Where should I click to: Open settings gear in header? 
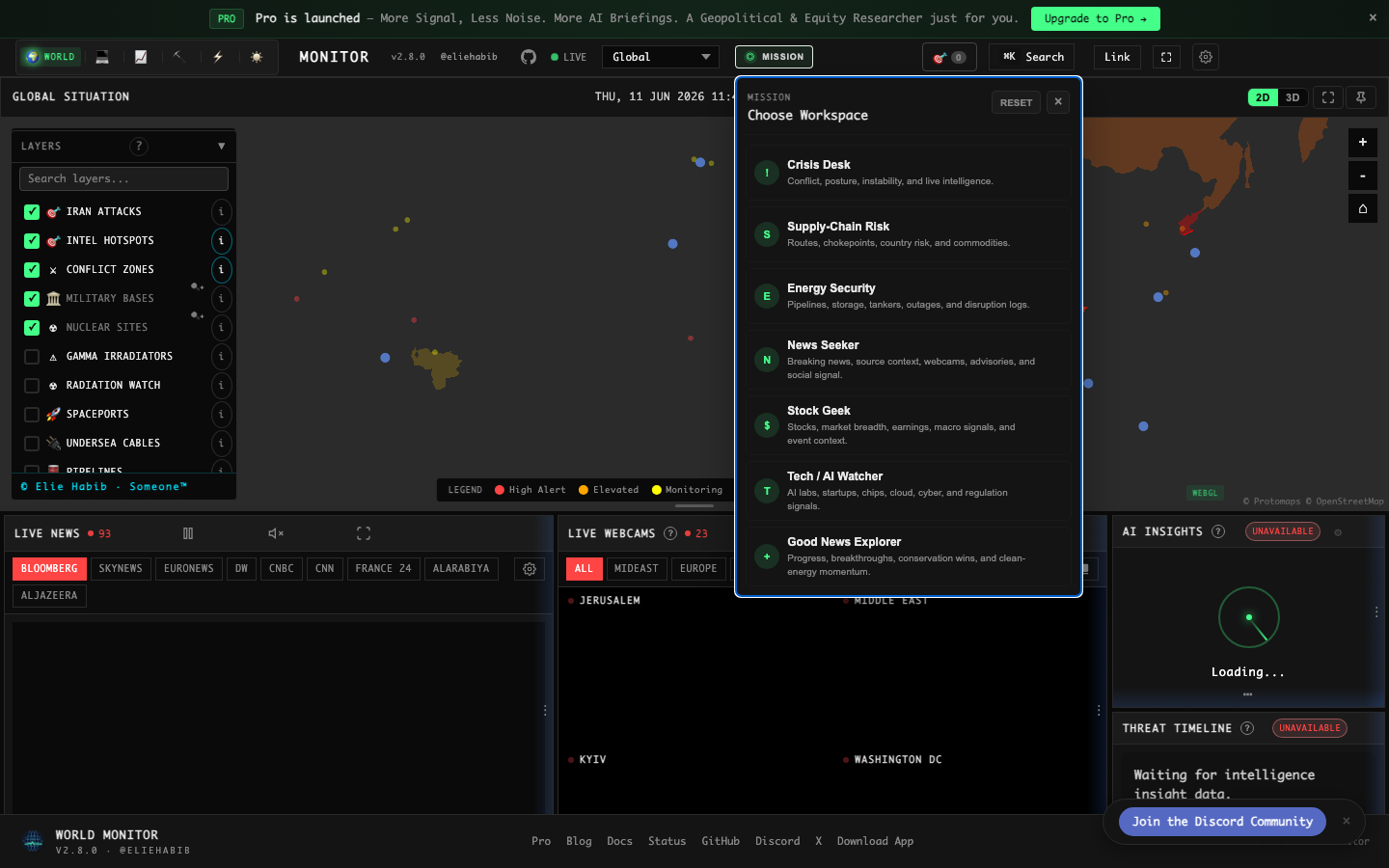(x=1206, y=57)
